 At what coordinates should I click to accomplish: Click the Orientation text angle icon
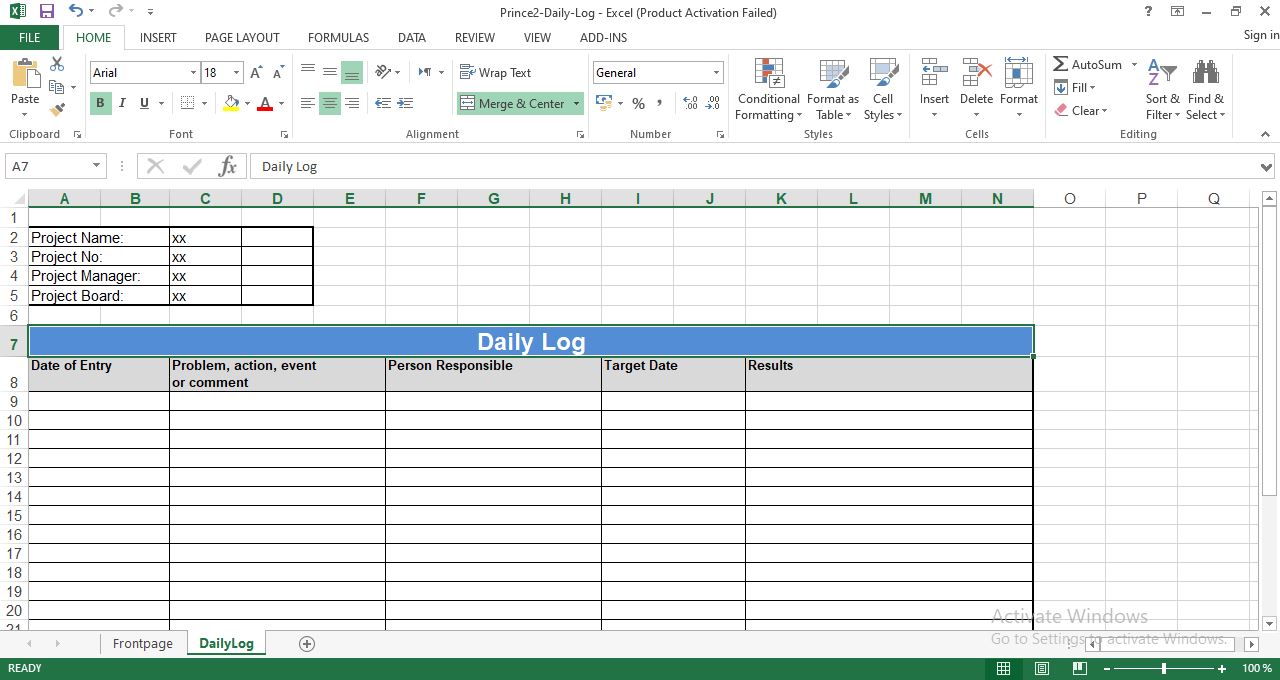point(383,72)
